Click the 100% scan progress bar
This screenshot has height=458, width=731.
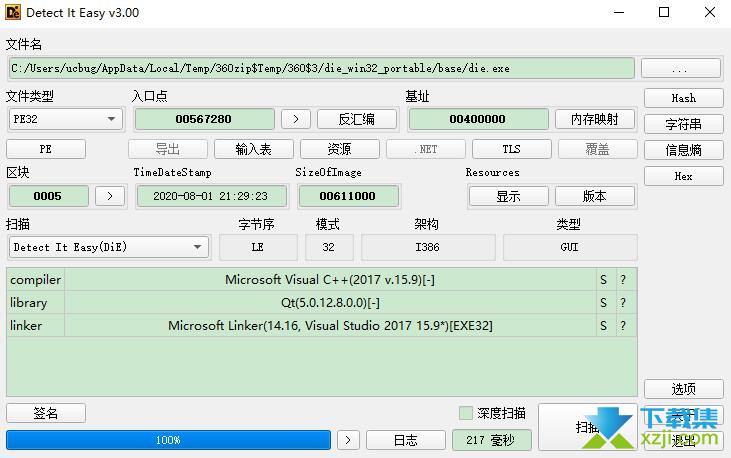pos(168,440)
